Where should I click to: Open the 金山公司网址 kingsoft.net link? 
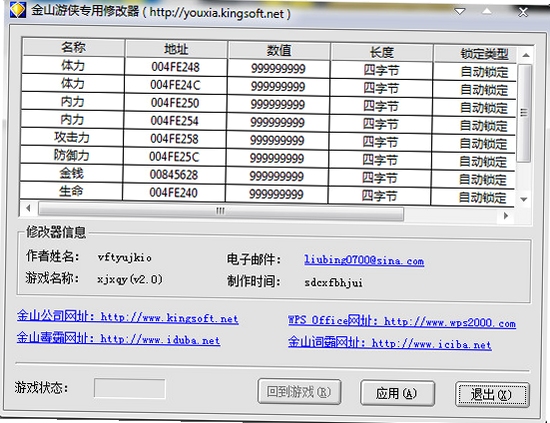click(x=128, y=317)
